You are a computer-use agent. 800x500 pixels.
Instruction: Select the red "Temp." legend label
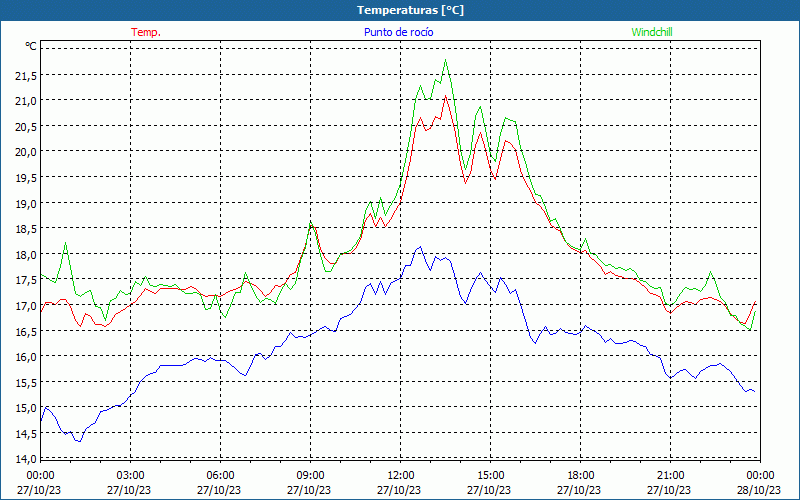coord(146,32)
